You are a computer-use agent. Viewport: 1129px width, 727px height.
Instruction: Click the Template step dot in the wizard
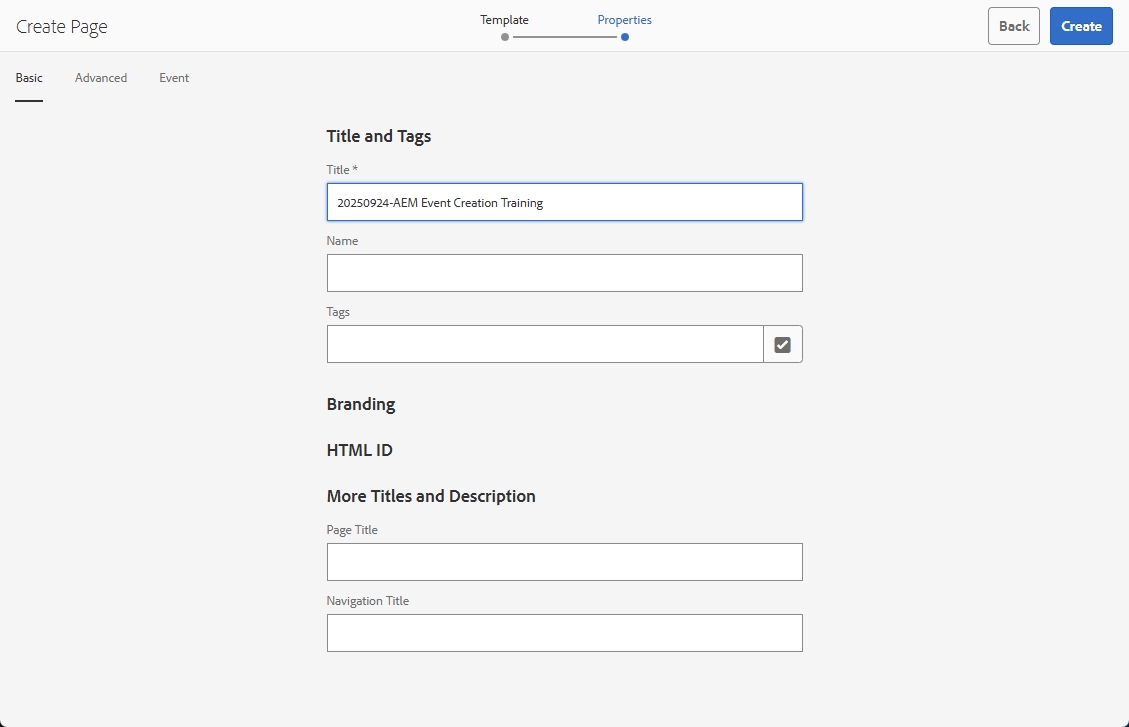[x=505, y=37]
